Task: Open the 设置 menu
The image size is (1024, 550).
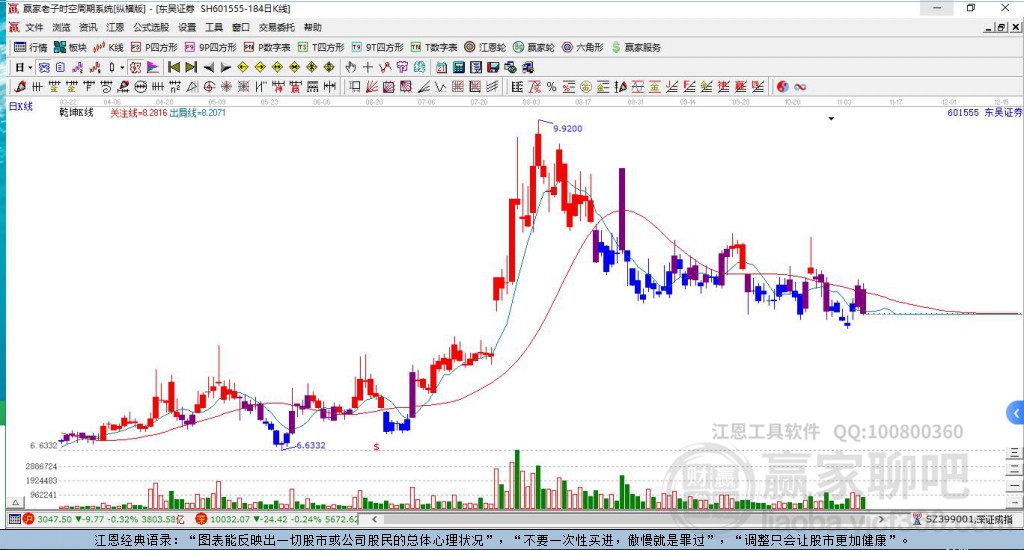Action: pos(187,27)
